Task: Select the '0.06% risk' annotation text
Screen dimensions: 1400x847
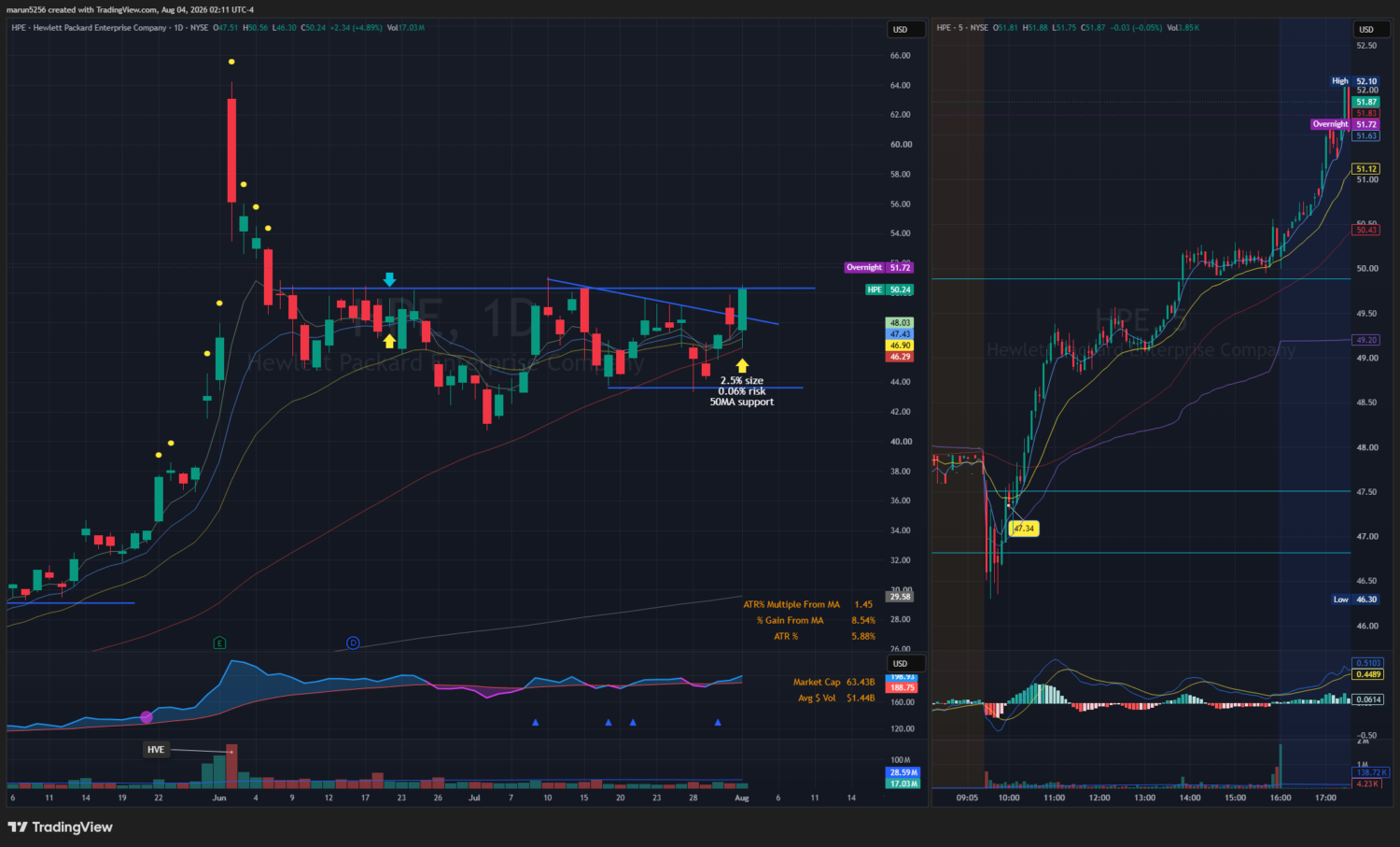Action: pos(742,391)
